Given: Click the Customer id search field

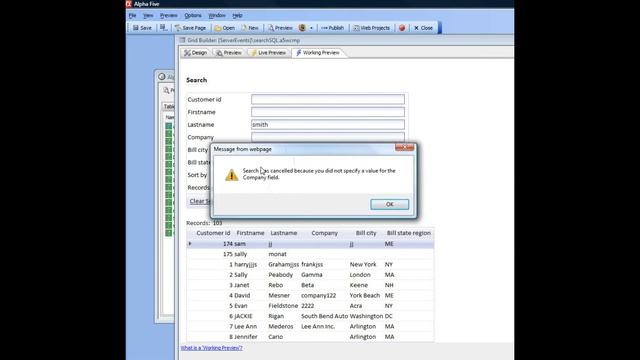Looking at the screenshot, I should [328, 99].
